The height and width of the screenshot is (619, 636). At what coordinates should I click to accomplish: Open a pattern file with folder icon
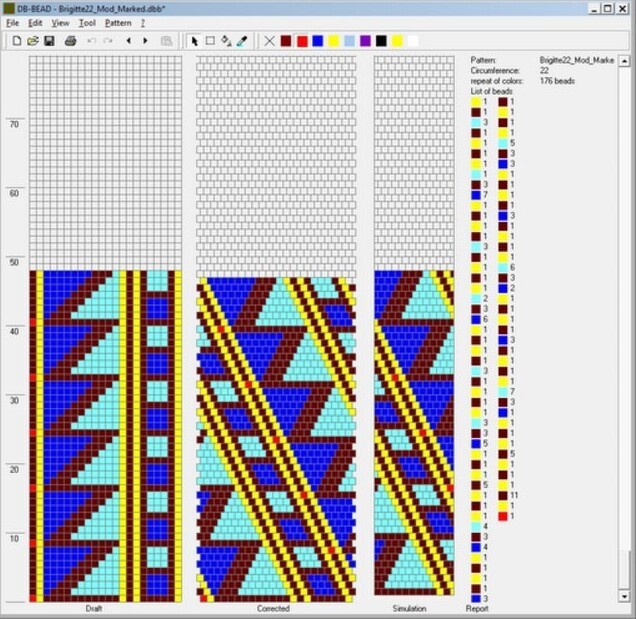click(32, 41)
